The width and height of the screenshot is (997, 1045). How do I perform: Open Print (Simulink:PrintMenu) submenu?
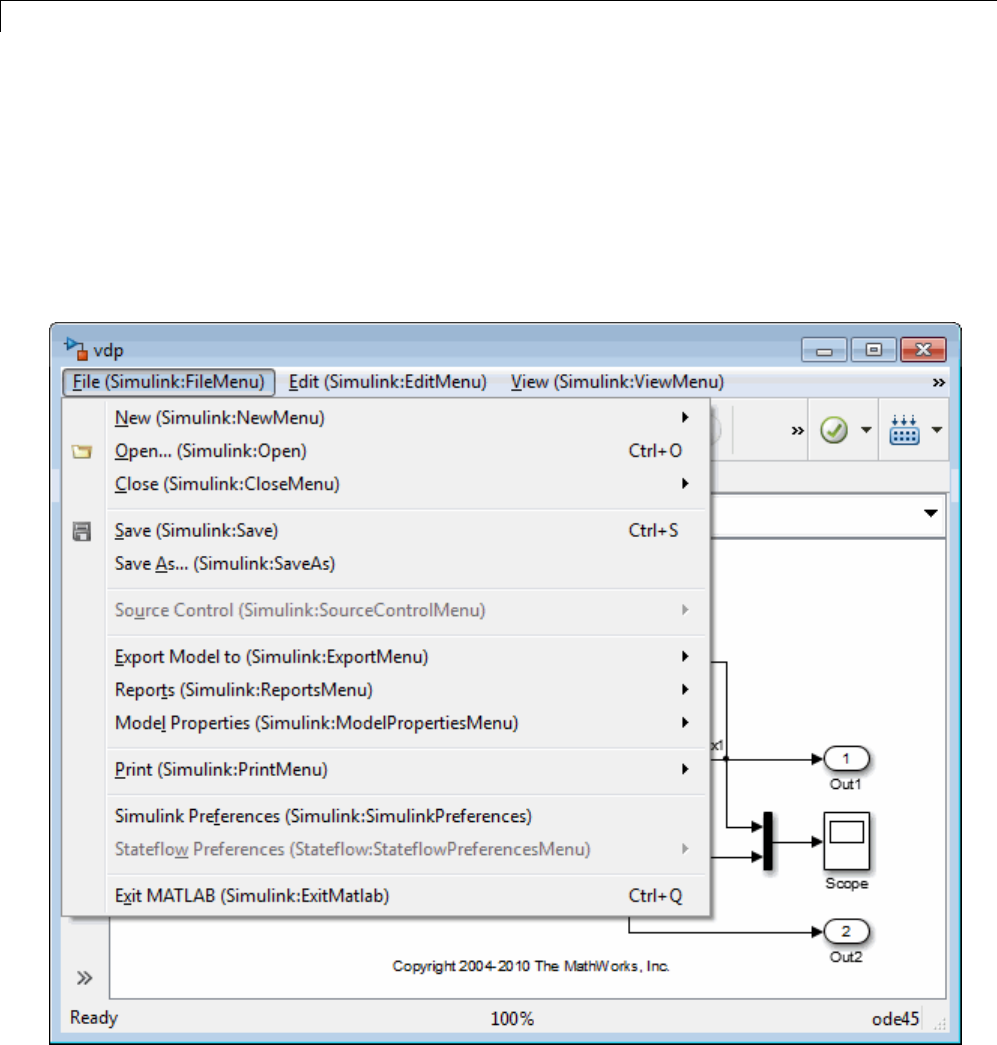407,770
